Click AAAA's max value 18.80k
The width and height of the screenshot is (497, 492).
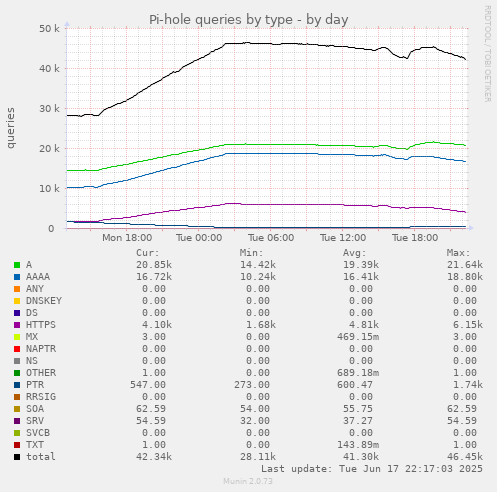click(465, 277)
